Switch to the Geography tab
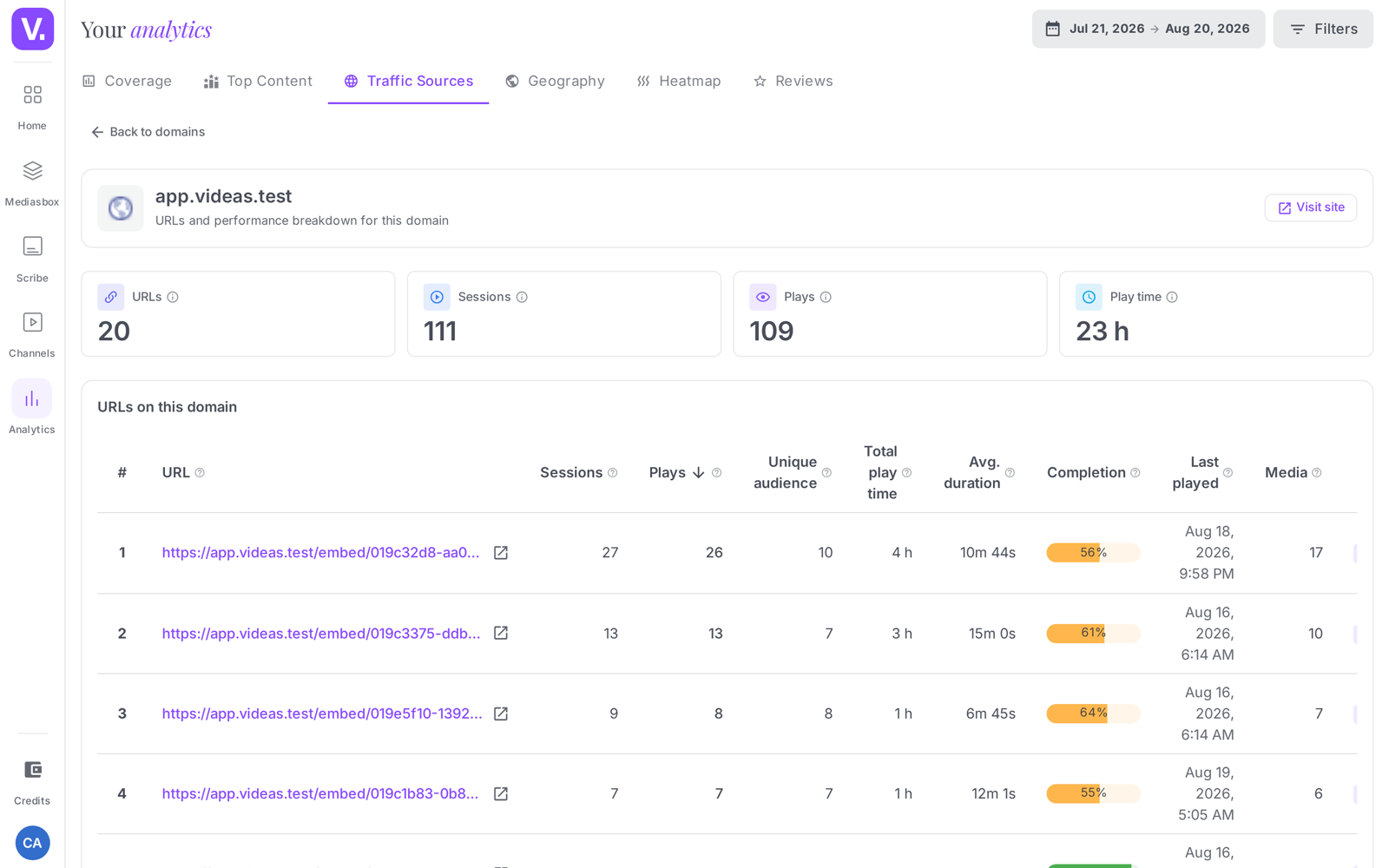This screenshot has height=868, width=1389. click(x=555, y=81)
